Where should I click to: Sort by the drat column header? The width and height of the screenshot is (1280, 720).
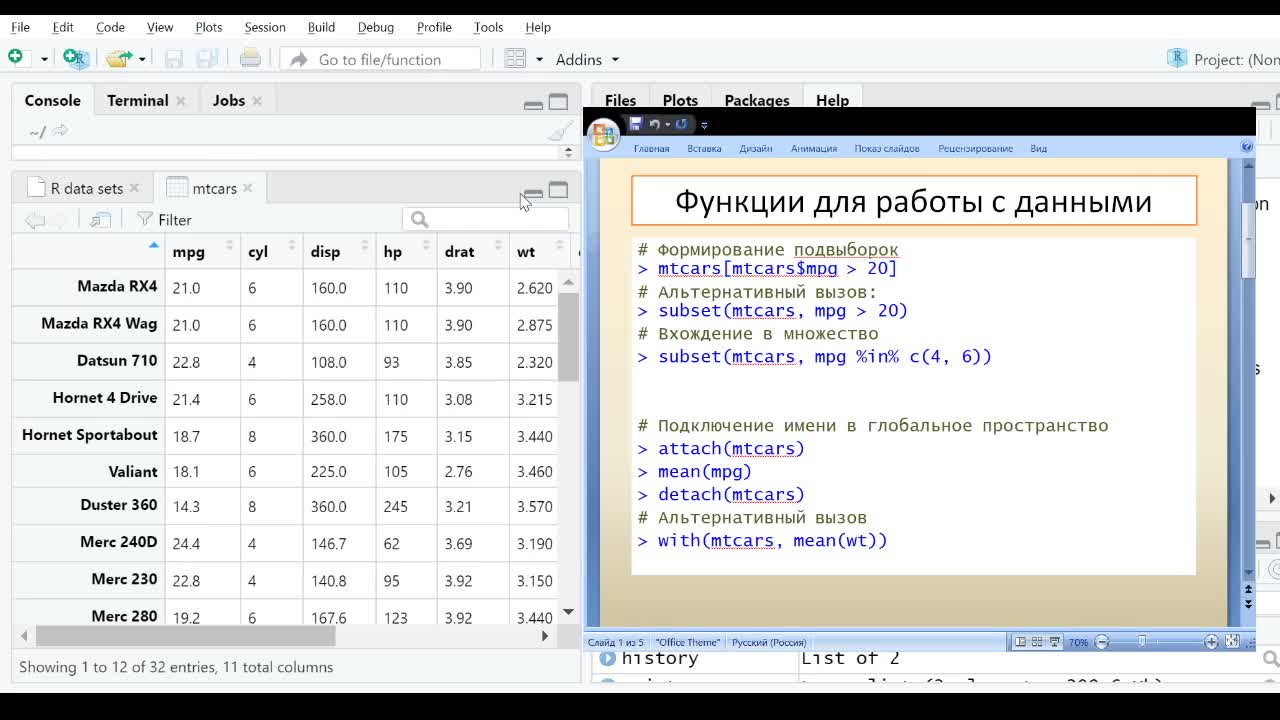coord(472,251)
